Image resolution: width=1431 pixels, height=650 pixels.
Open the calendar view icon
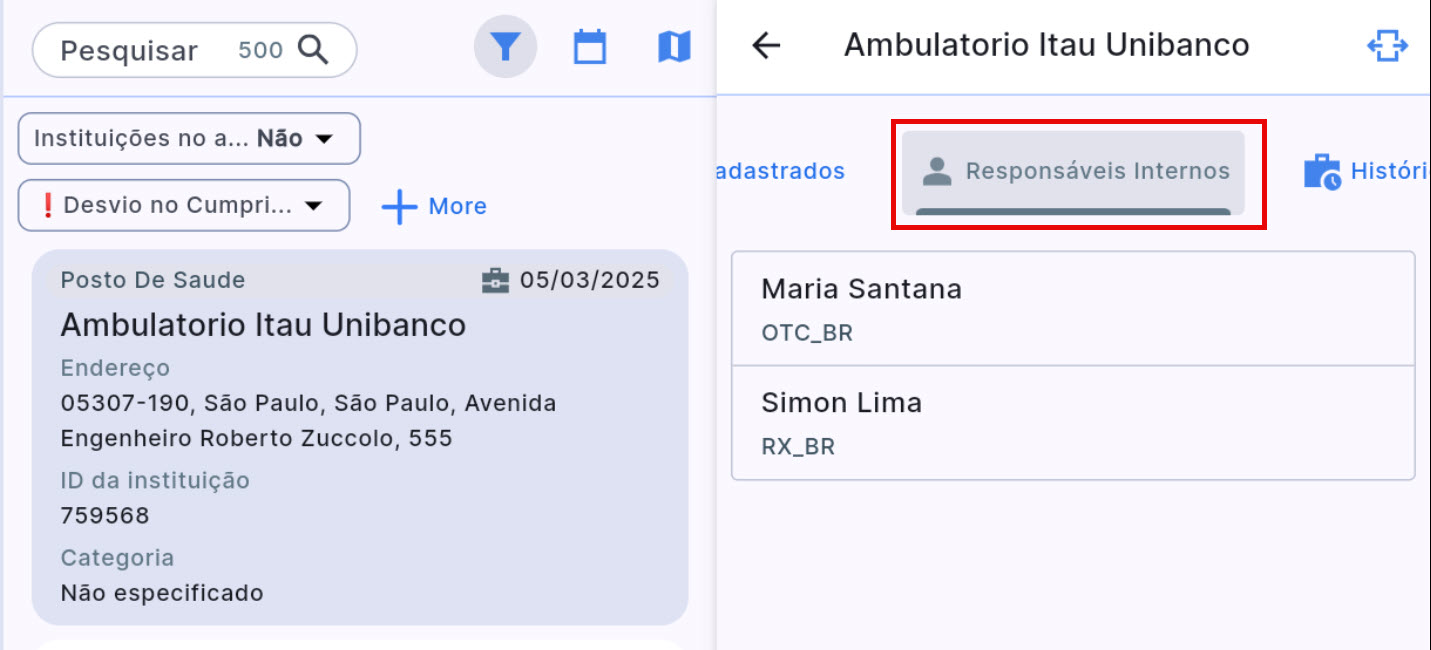(x=590, y=47)
